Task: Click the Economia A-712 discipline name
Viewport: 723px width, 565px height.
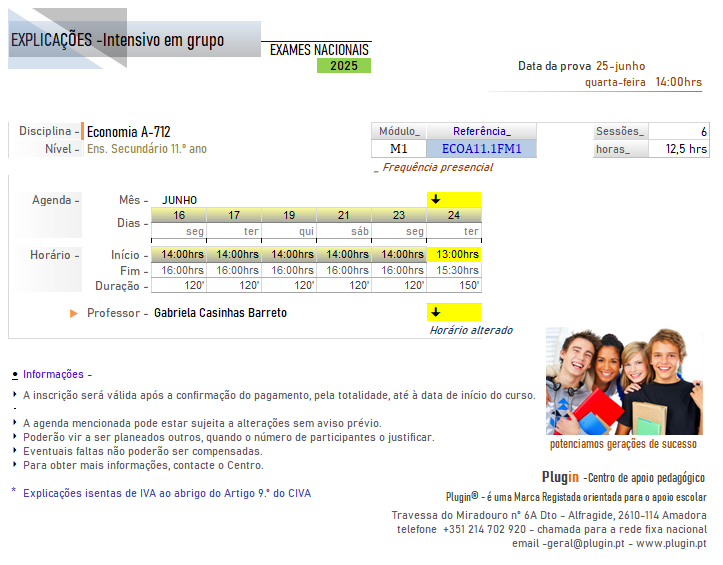Action: point(129,132)
